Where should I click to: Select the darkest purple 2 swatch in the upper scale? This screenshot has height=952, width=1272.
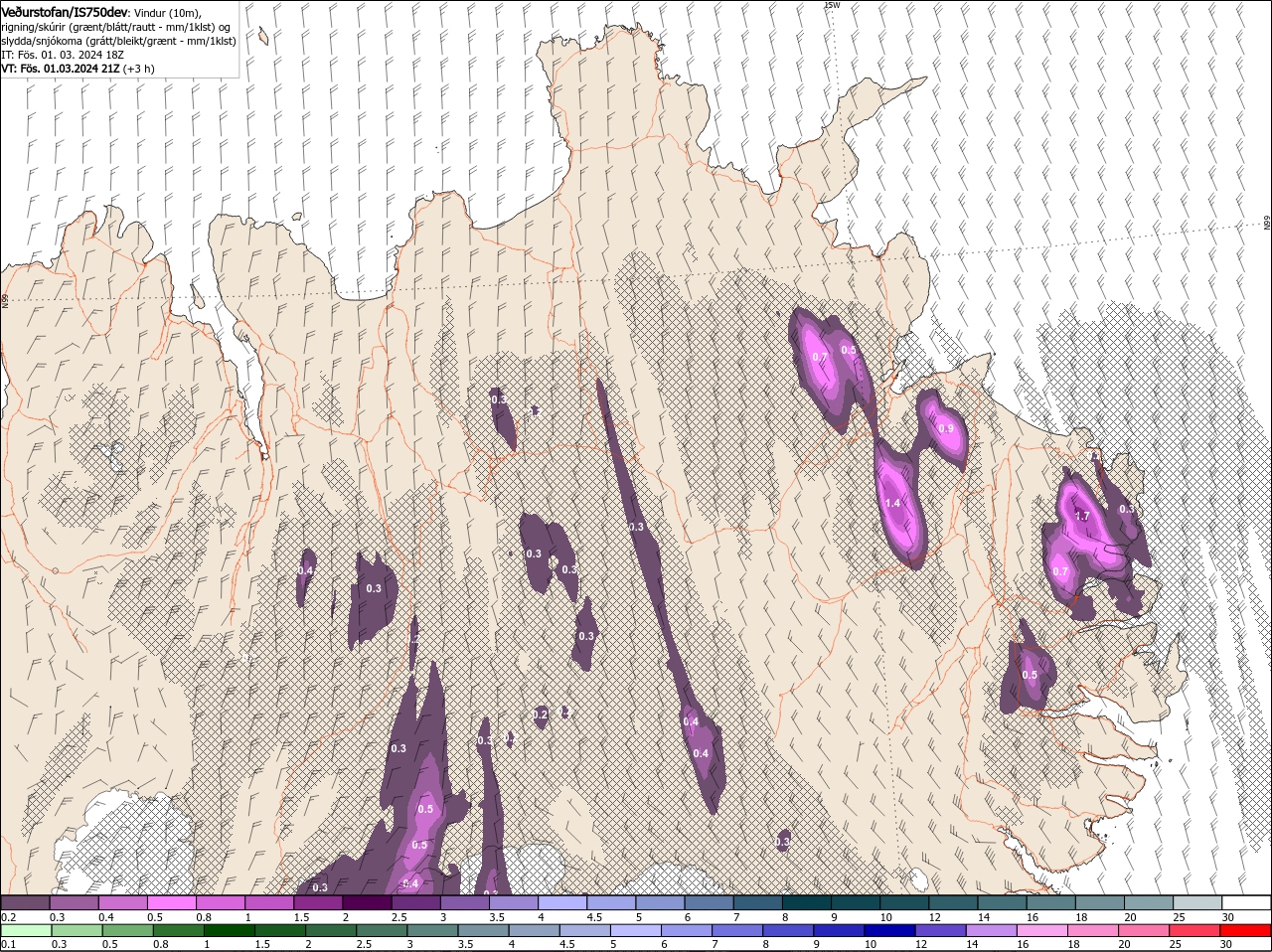coord(367,902)
